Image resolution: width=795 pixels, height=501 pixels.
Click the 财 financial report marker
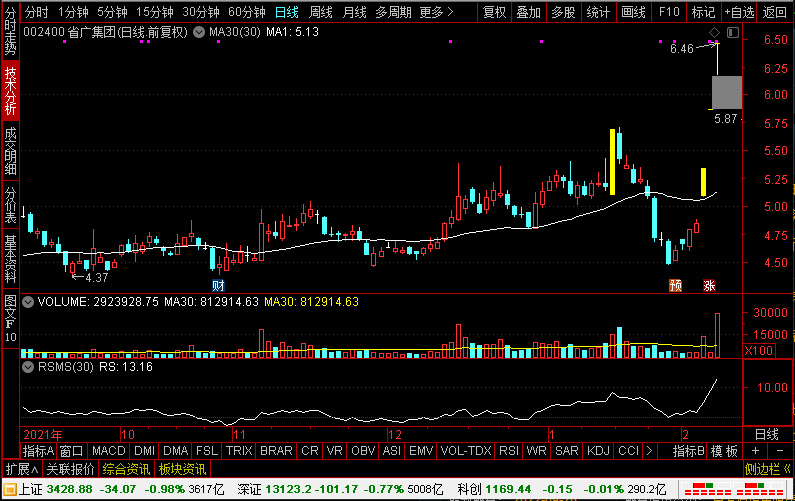click(x=218, y=285)
